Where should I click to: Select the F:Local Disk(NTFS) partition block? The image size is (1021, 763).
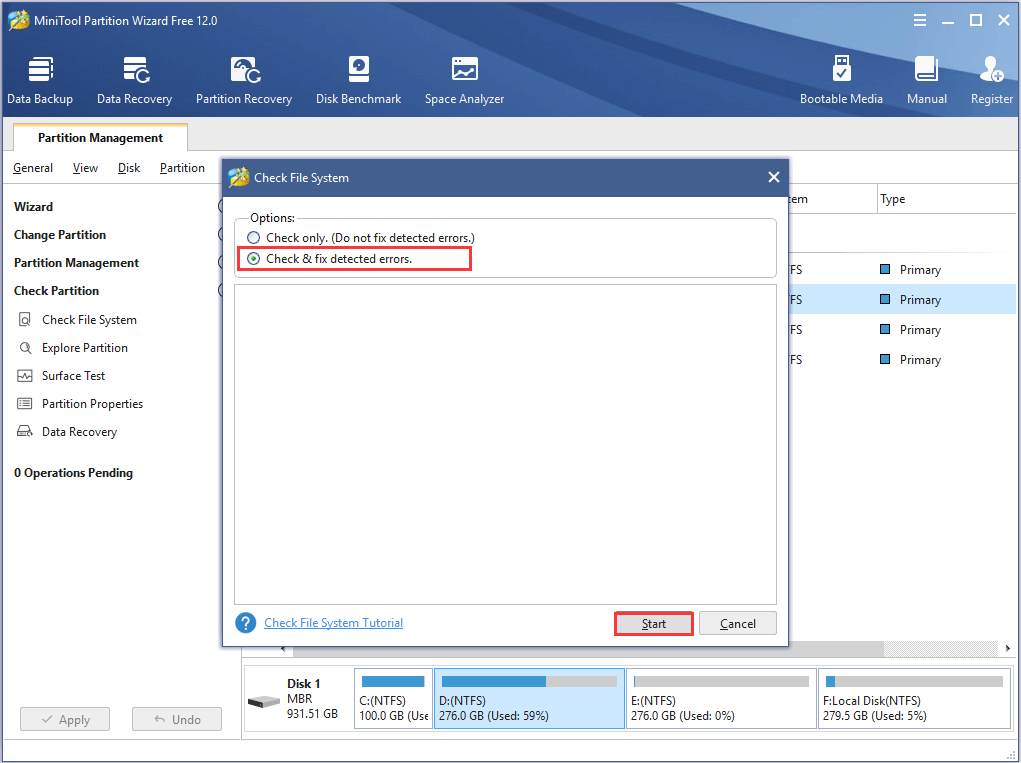[x=914, y=699]
